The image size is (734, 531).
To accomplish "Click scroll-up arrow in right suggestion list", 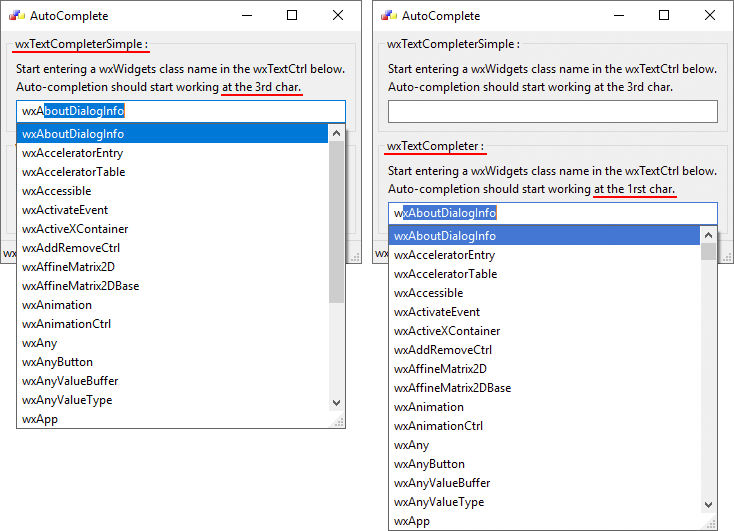I will tap(709, 235).
